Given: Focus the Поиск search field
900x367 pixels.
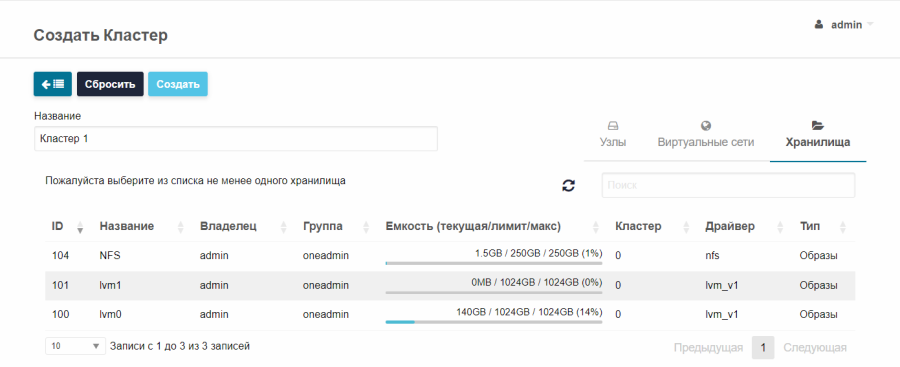Looking at the screenshot, I should 728,185.
